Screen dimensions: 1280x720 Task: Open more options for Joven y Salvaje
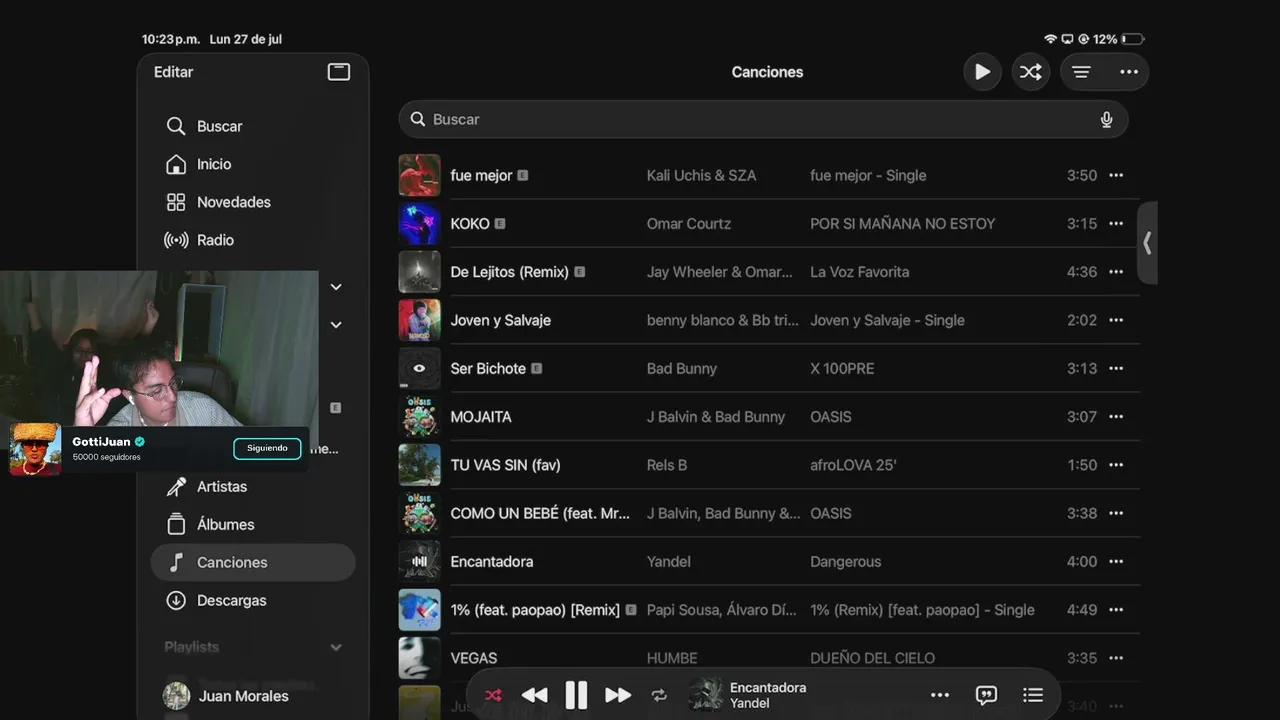click(1116, 320)
